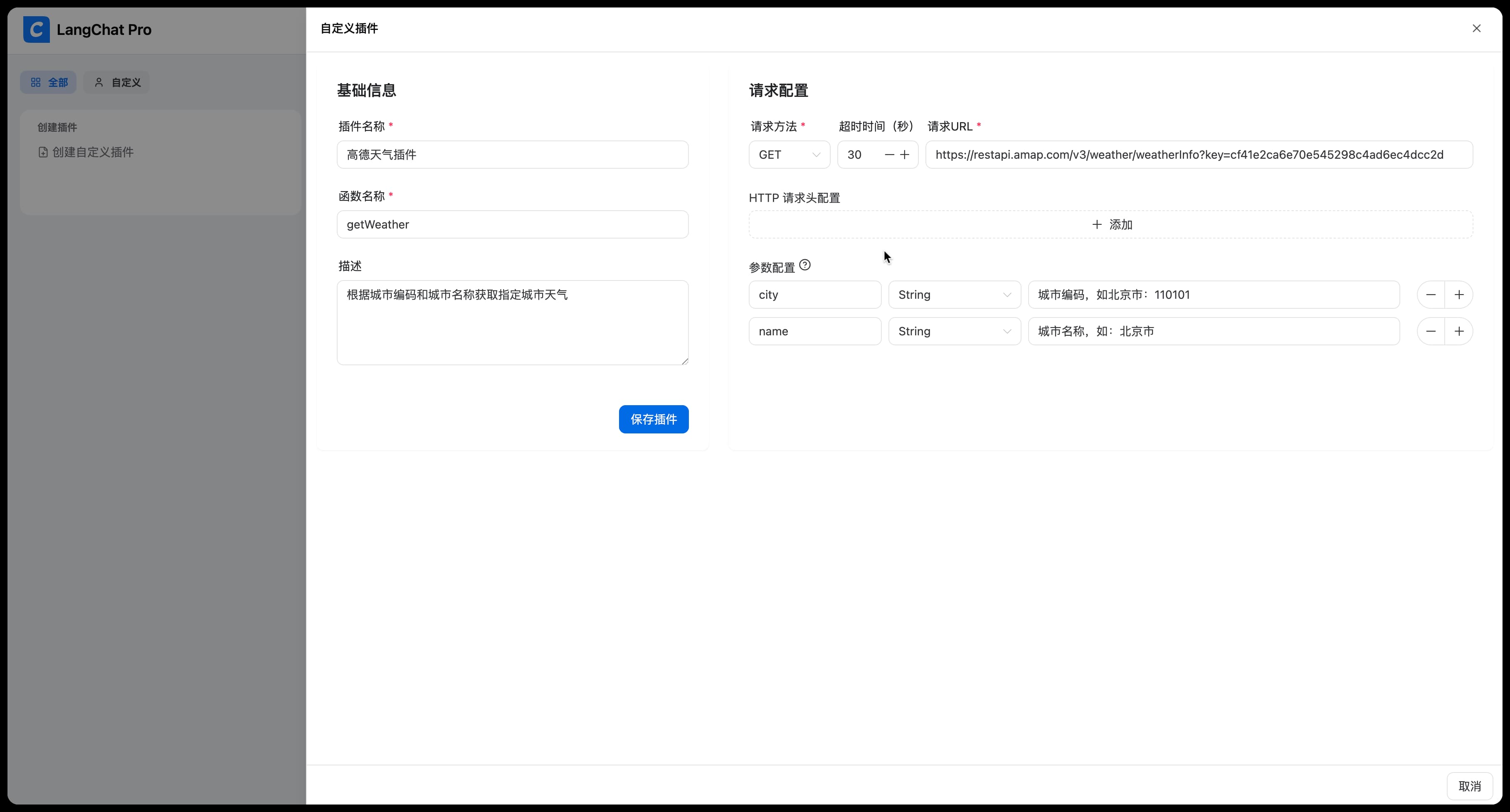This screenshot has height=812, width=1510.
Task: Switch to the 自定义 tab
Action: click(x=117, y=83)
